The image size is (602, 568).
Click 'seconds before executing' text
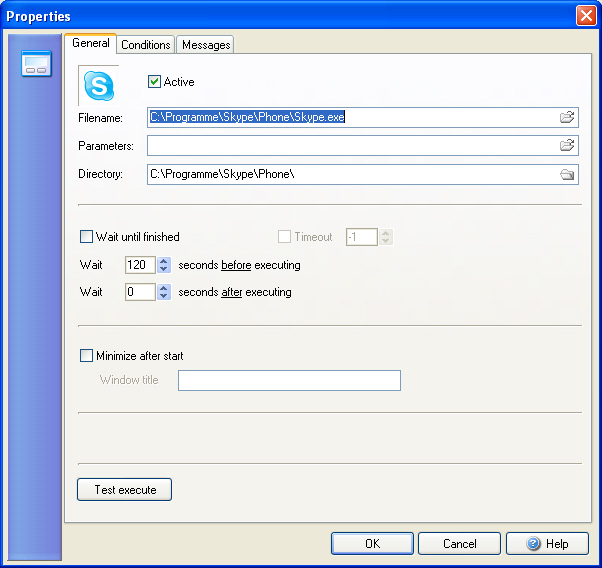pyautogui.click(x=240, y=265)
